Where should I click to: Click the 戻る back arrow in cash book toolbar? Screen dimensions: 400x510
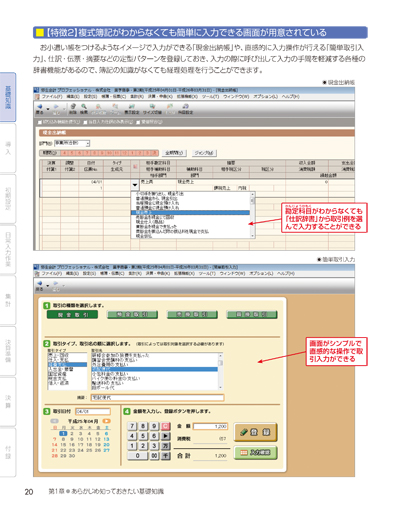point(40,108)
